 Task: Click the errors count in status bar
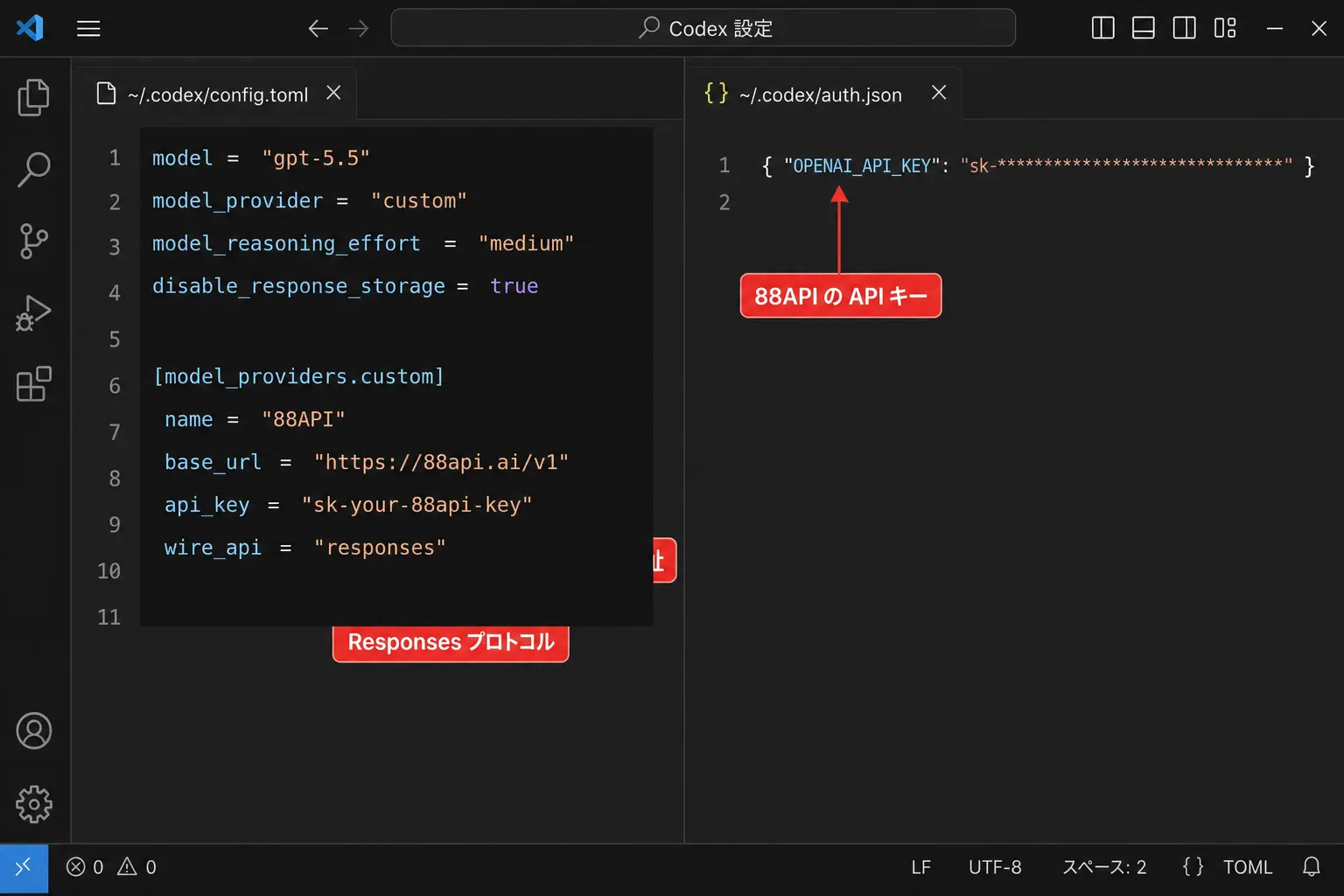(85, 867)
